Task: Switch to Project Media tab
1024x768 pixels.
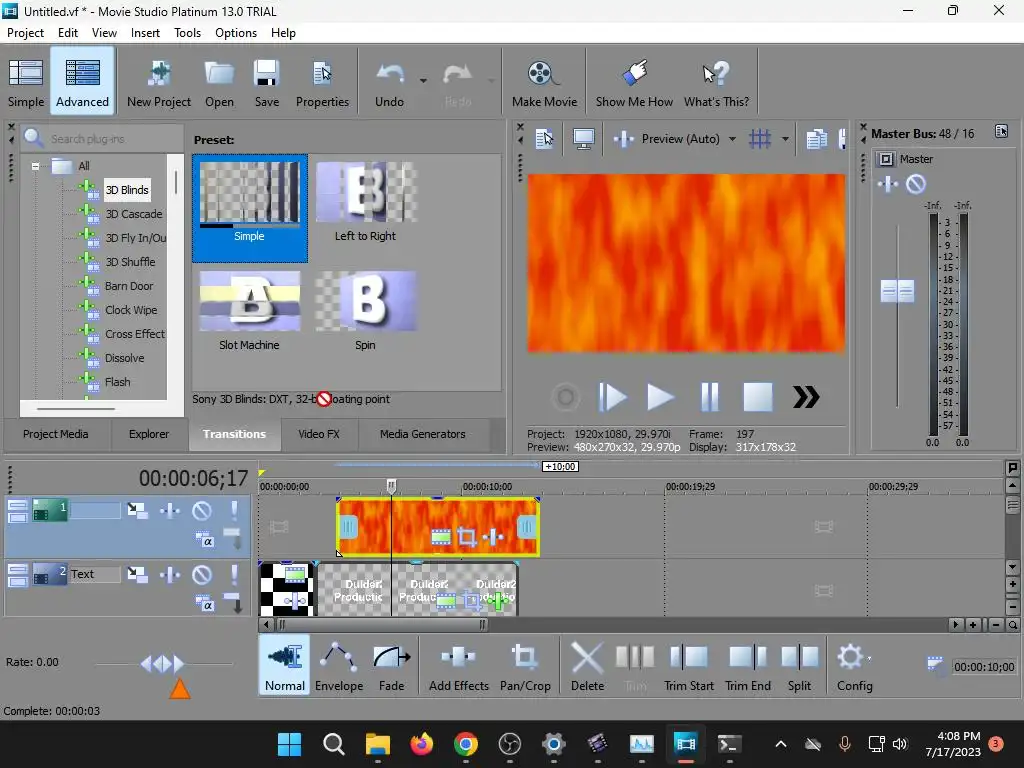Action: [56, 434]
